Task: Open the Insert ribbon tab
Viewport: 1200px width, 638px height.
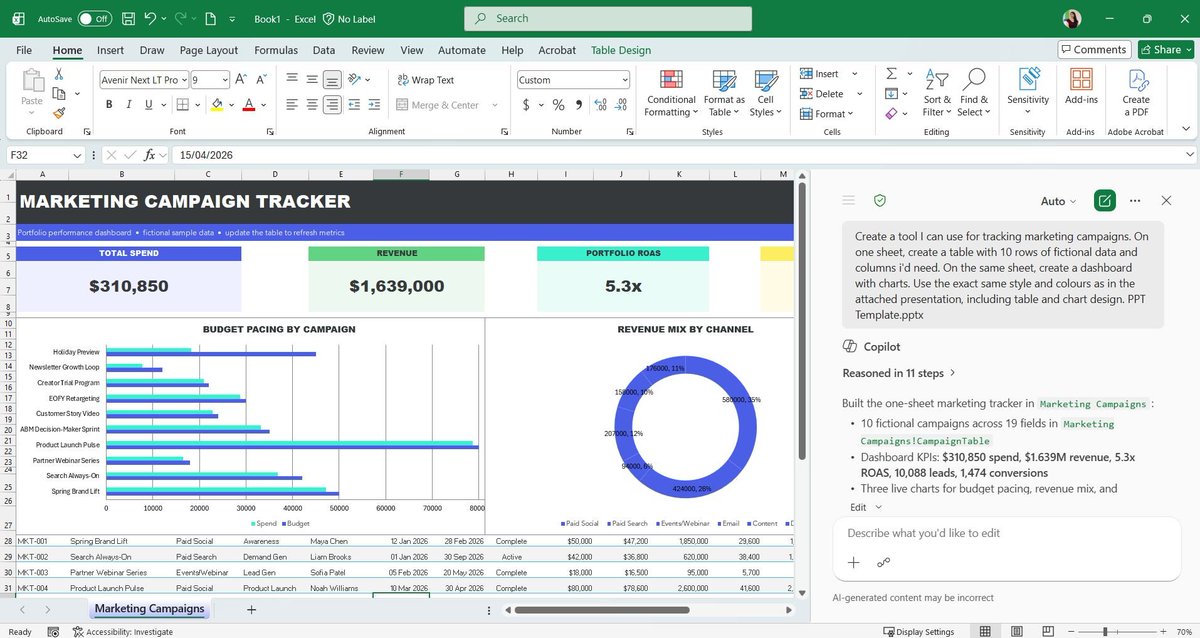Action: click(111, 50)
